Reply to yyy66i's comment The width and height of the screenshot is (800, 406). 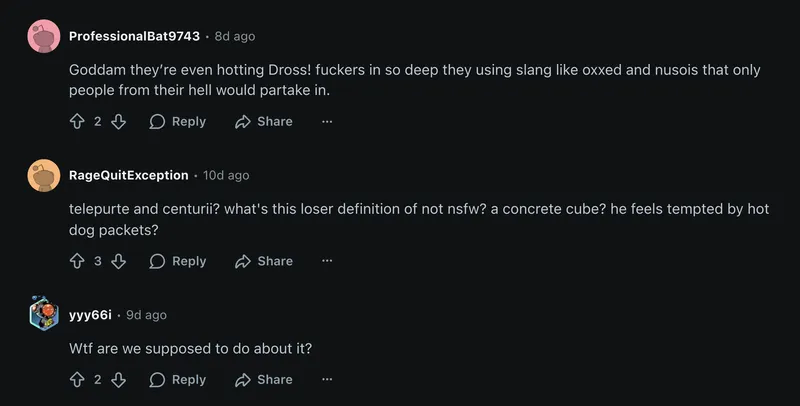(x=177, y=379)
